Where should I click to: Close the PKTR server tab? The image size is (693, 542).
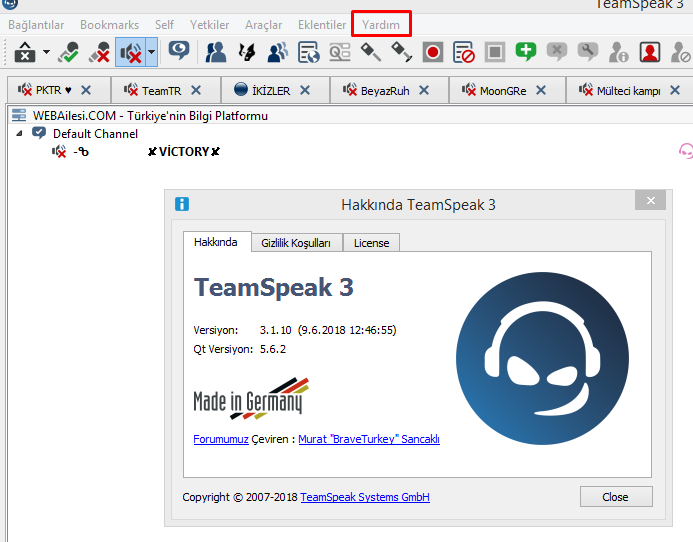[x=86, y=90]
